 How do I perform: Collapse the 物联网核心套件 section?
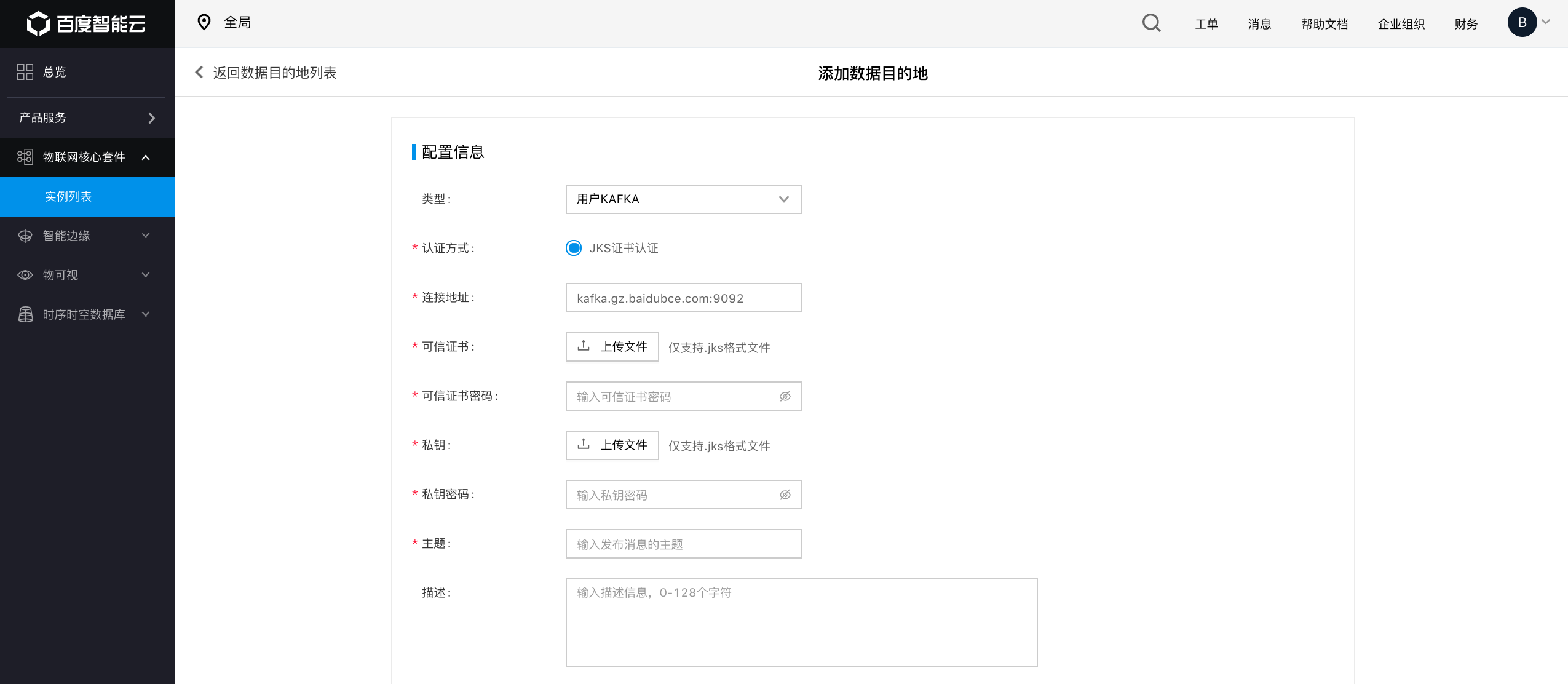pyautogui.click(x=146, y=157)
